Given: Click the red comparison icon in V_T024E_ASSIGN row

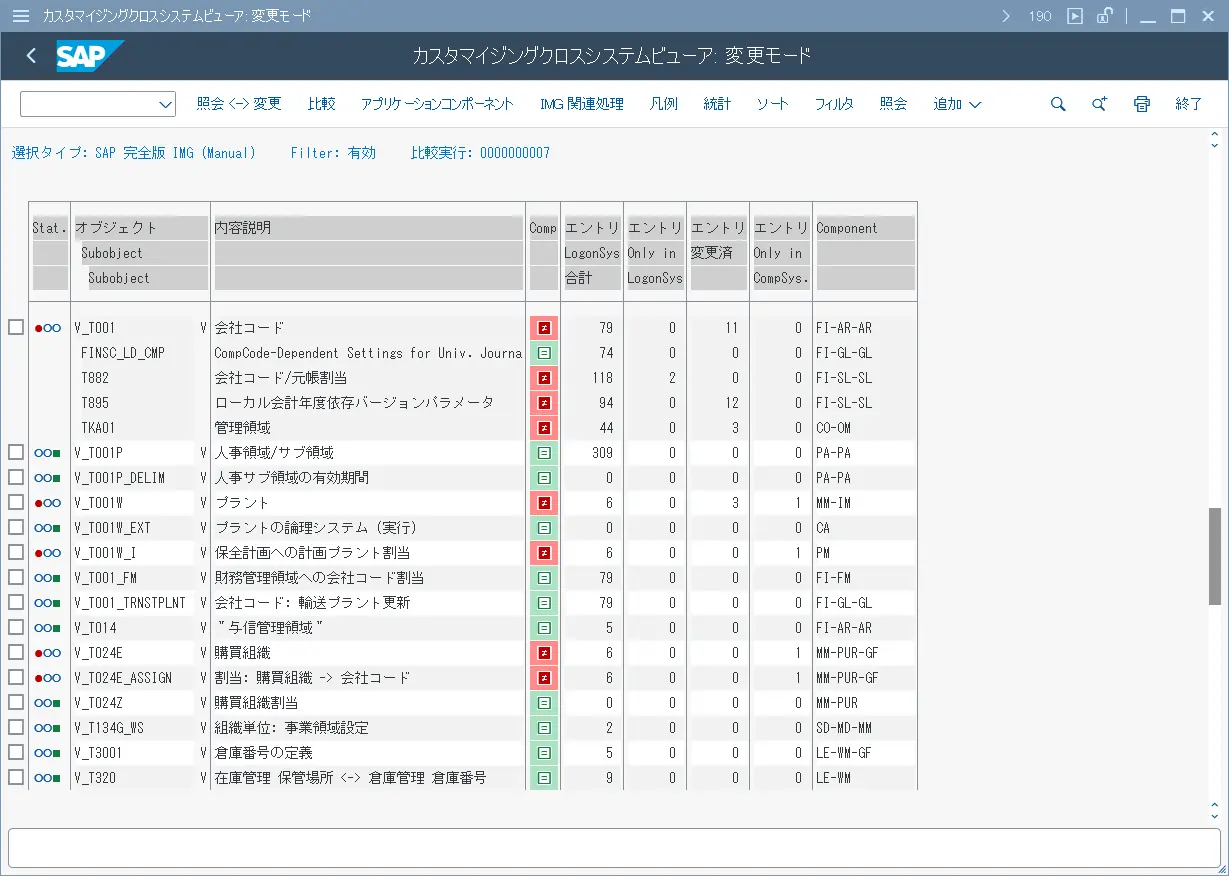Looking at the screenshot, I should (544, 678).
